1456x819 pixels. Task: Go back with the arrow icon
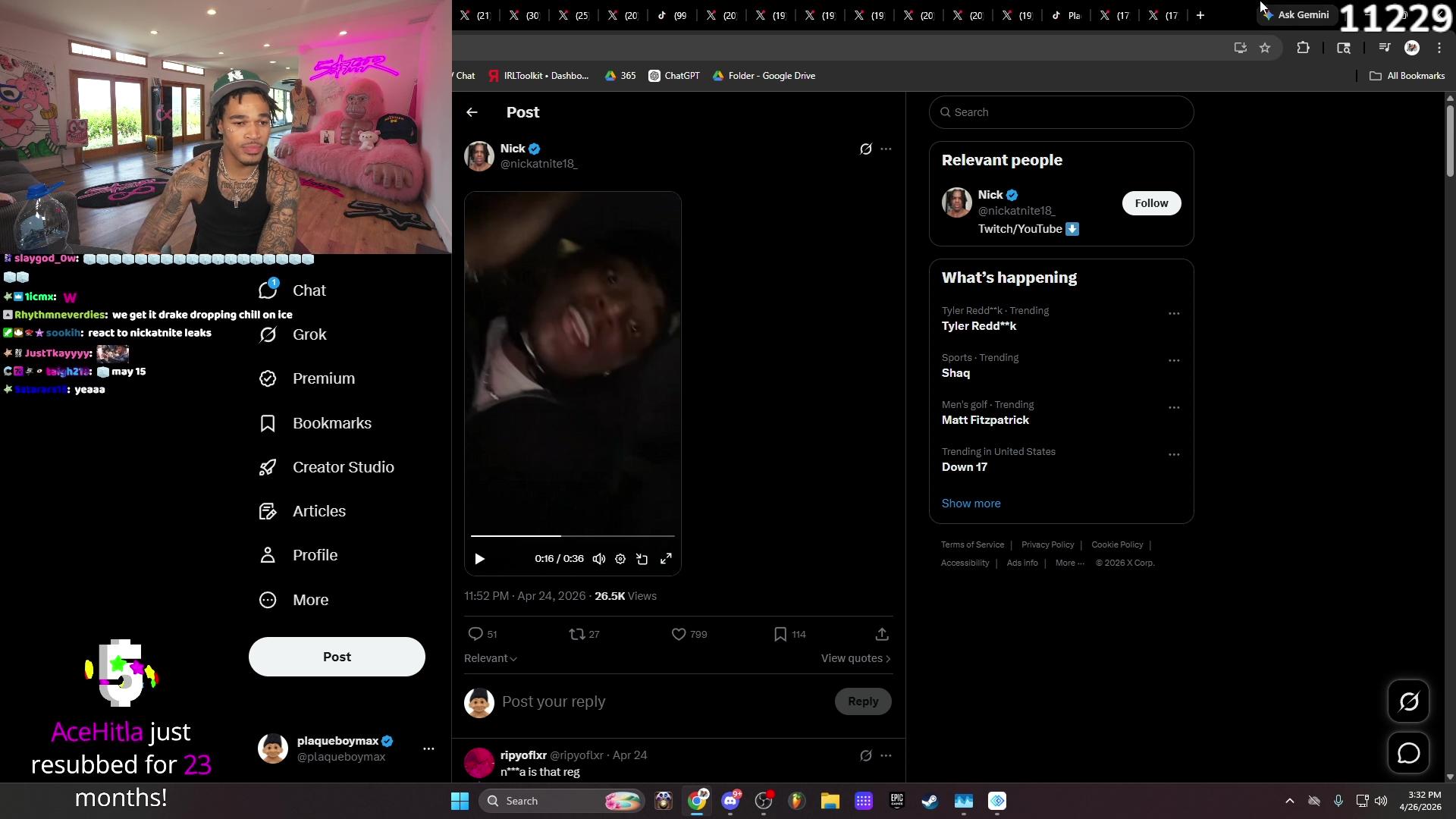[472, 112]
